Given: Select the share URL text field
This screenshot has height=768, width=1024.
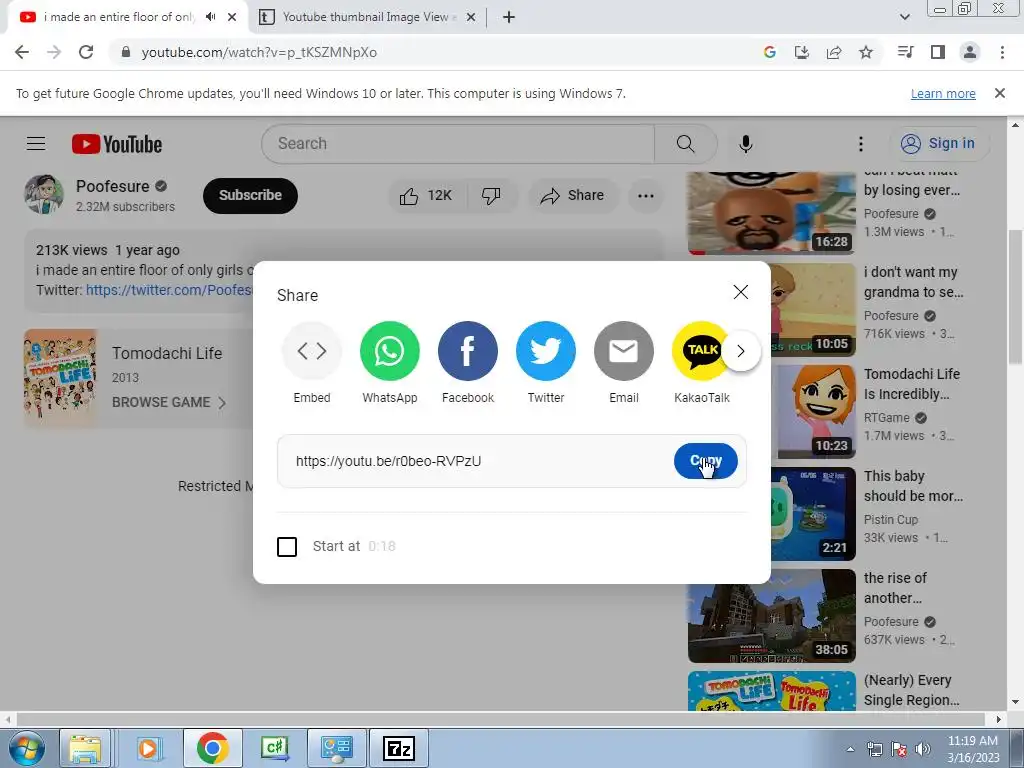Looking at the screenshot, I should click(x=480, y=461).
